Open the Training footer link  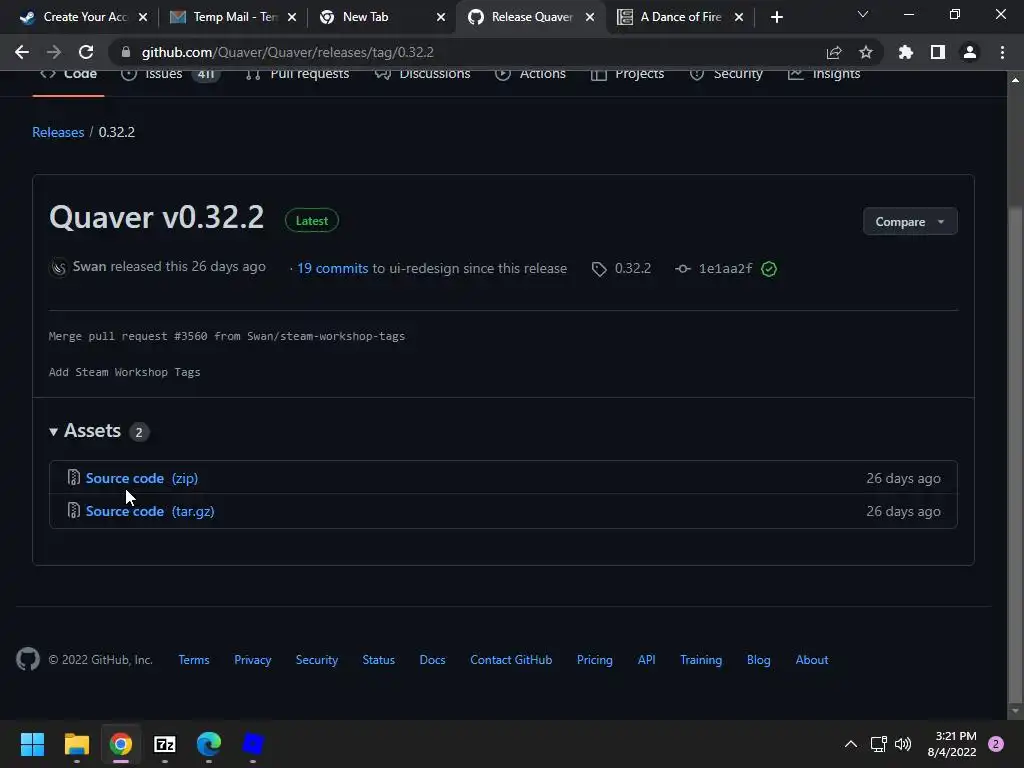tap(701, 660)
